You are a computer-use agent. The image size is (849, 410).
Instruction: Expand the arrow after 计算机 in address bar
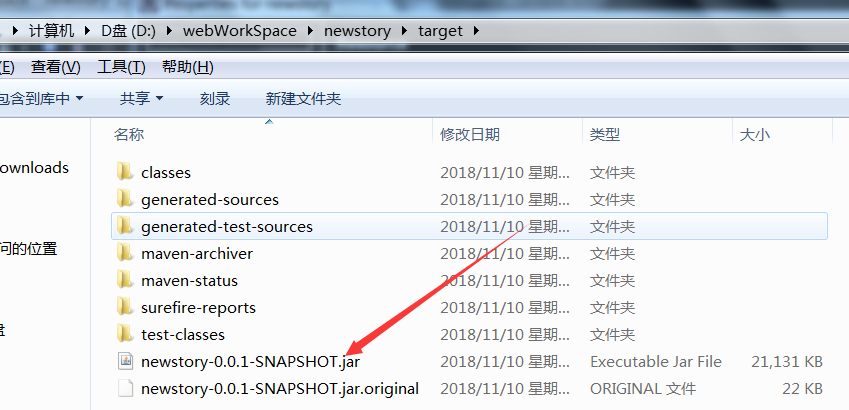click(88, 31)
